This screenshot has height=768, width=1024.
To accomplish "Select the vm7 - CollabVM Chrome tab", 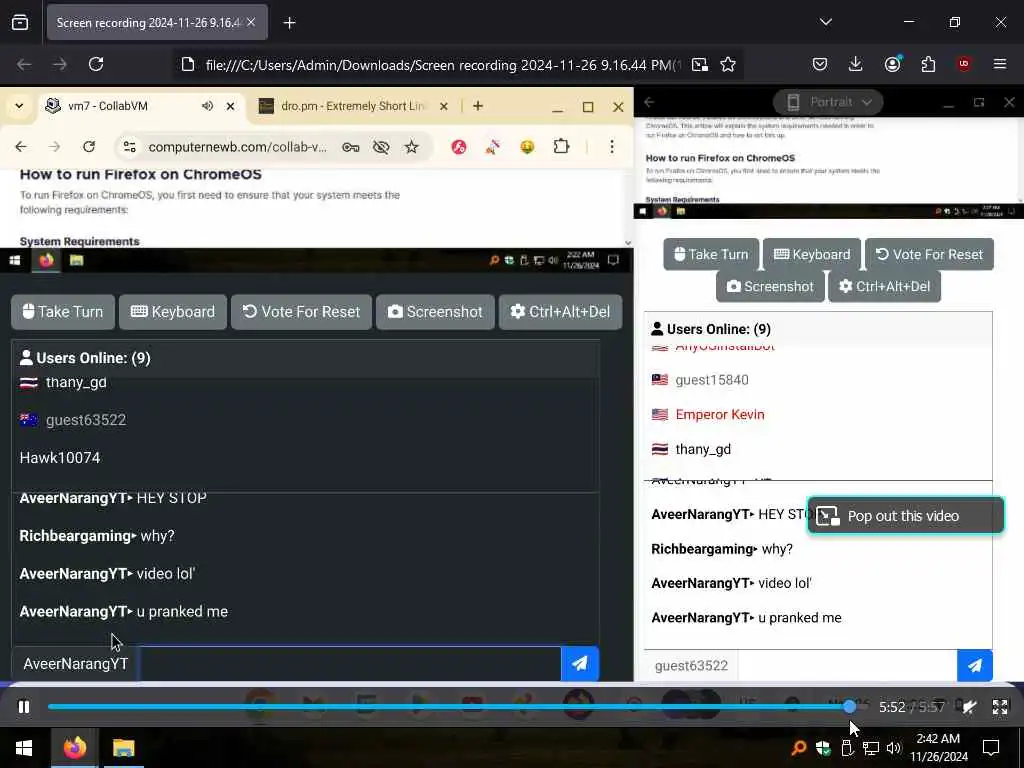I will pyautogui.click(x=140, y=106).
